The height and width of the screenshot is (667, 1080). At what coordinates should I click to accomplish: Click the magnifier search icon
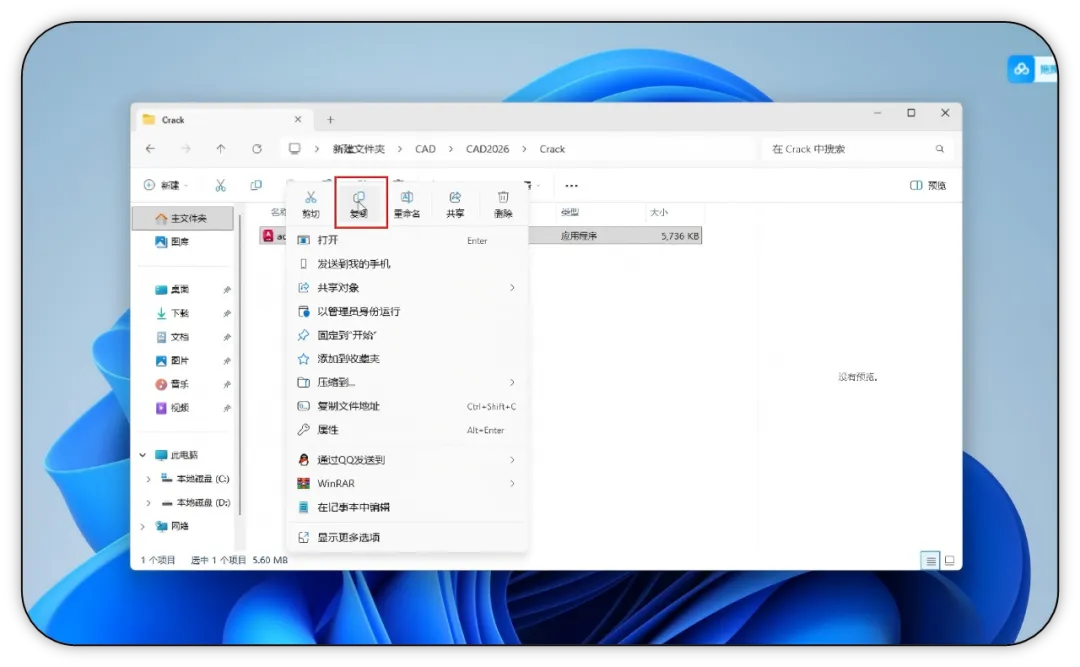tap(939, 149)
